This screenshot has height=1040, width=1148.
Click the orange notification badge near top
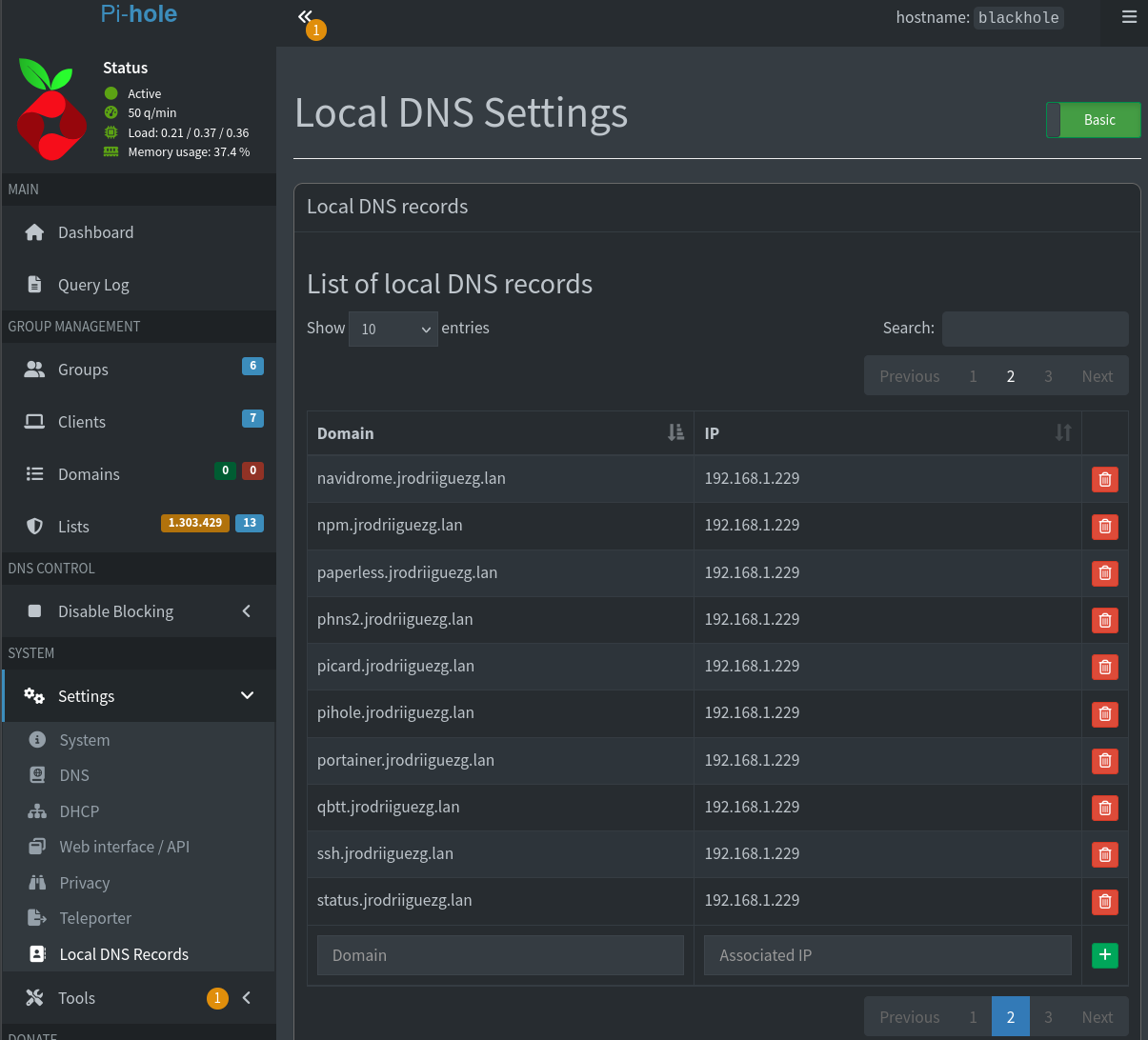coord(316,30)
